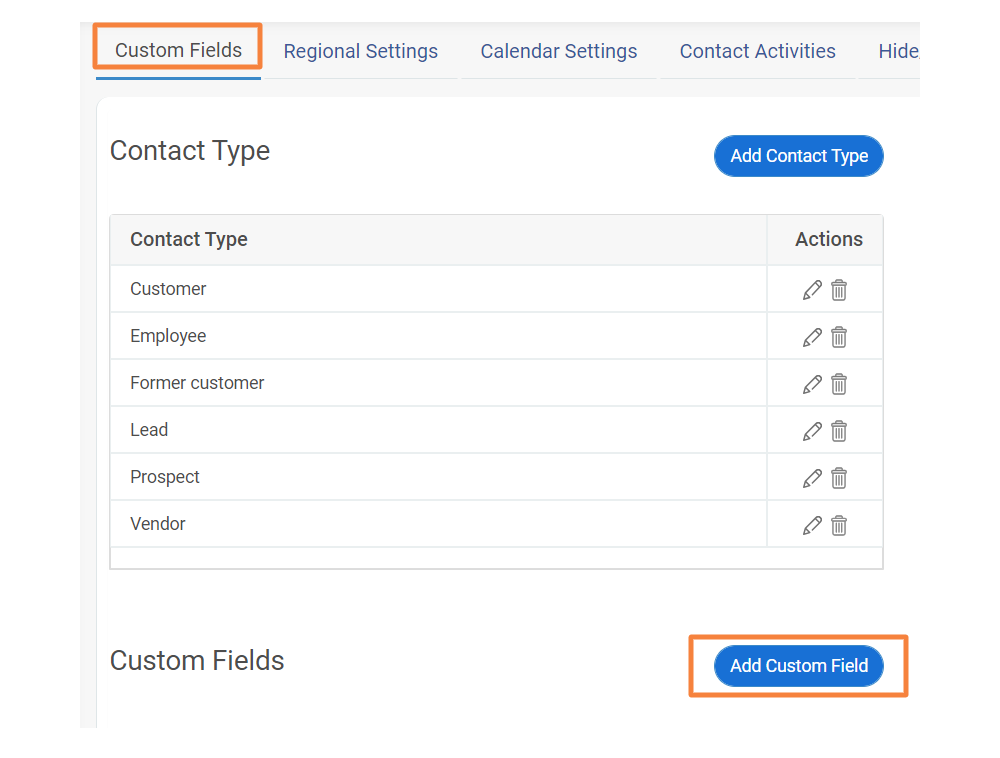
Task: Switch to the Custom Fields tab
Action: click(x=178, y=50)
